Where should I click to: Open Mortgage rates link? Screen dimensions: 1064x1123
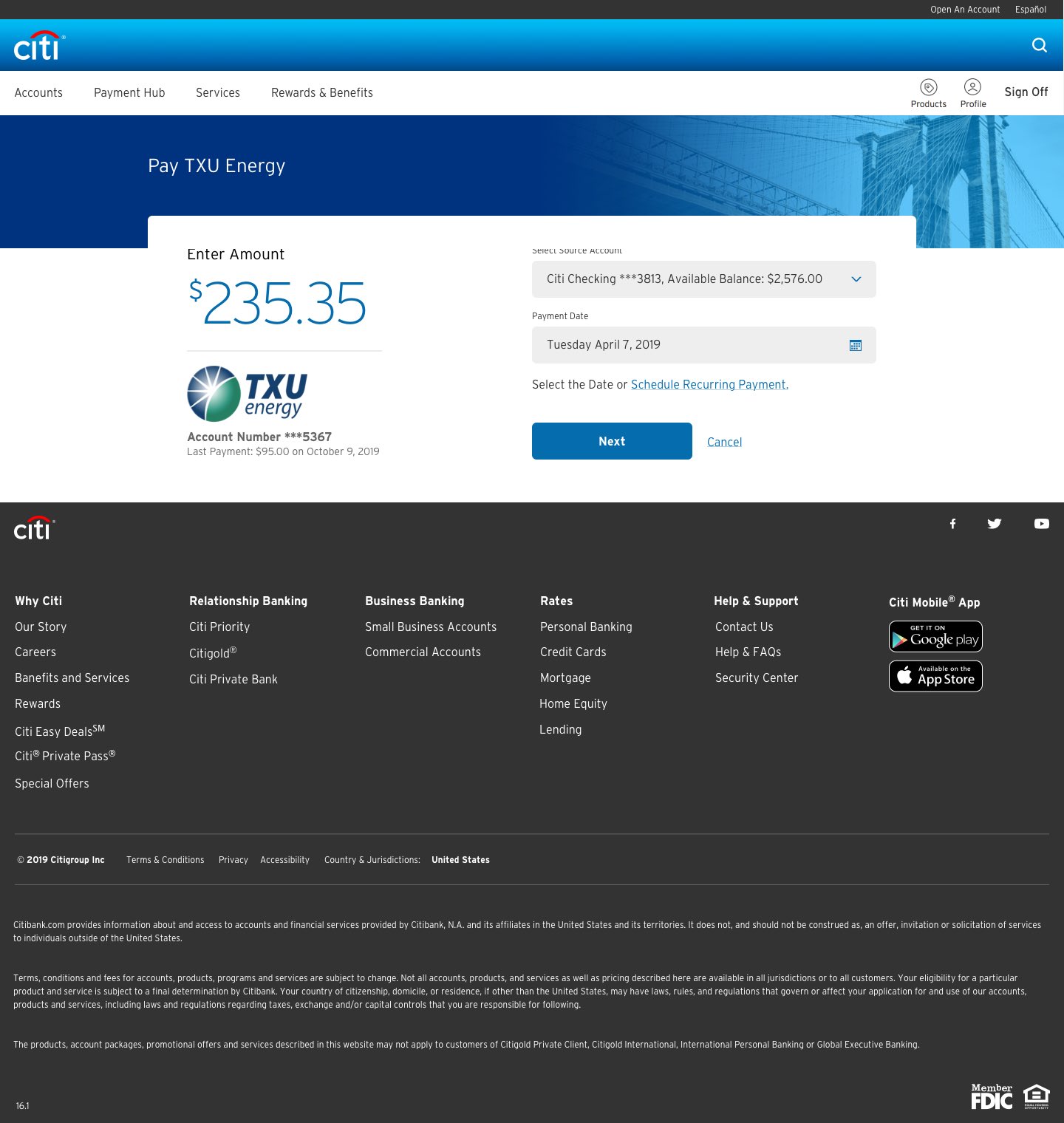[565, 678]
